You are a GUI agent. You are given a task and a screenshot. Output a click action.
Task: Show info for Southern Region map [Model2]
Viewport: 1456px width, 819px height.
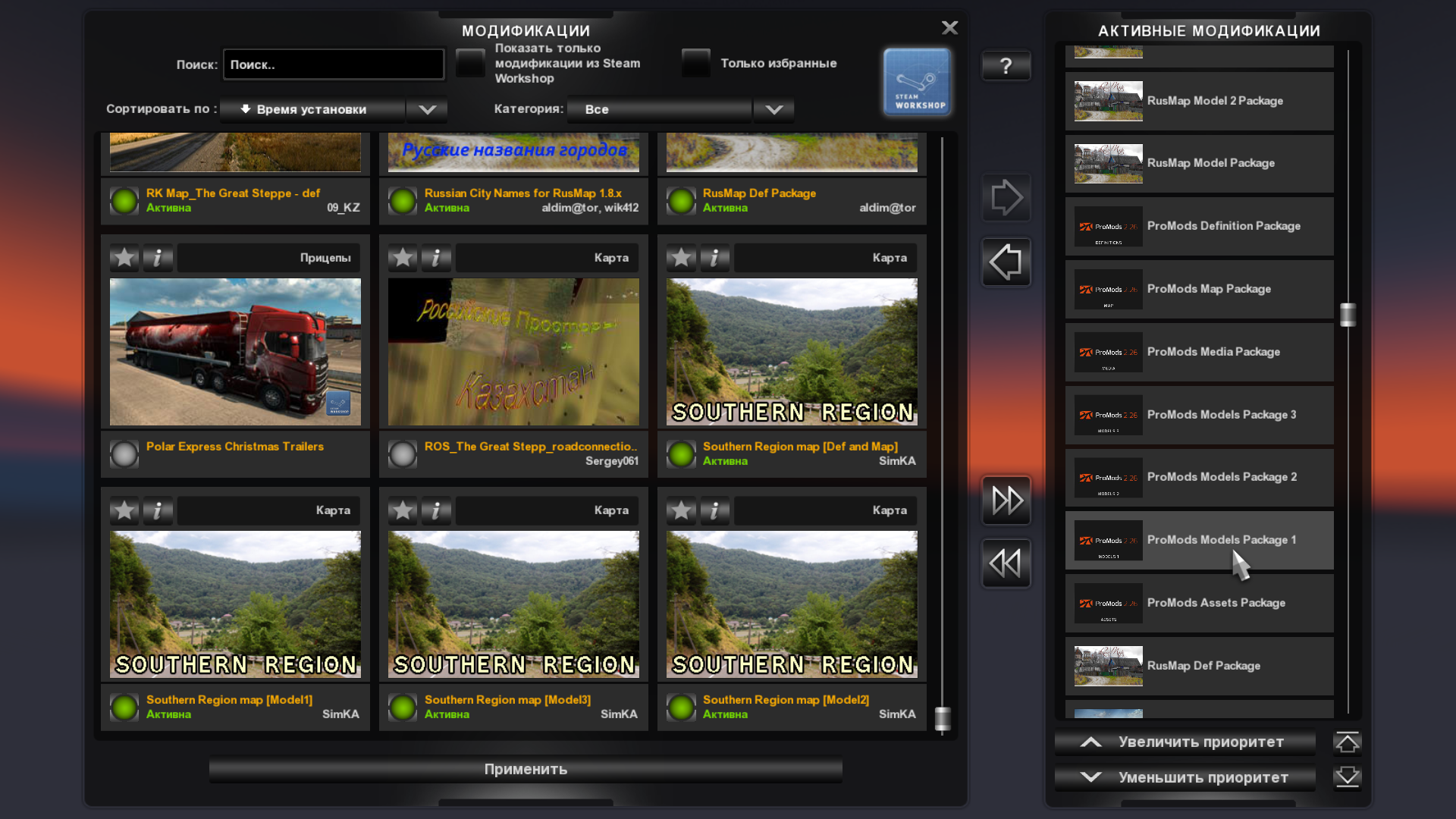(x=714, y=510)
